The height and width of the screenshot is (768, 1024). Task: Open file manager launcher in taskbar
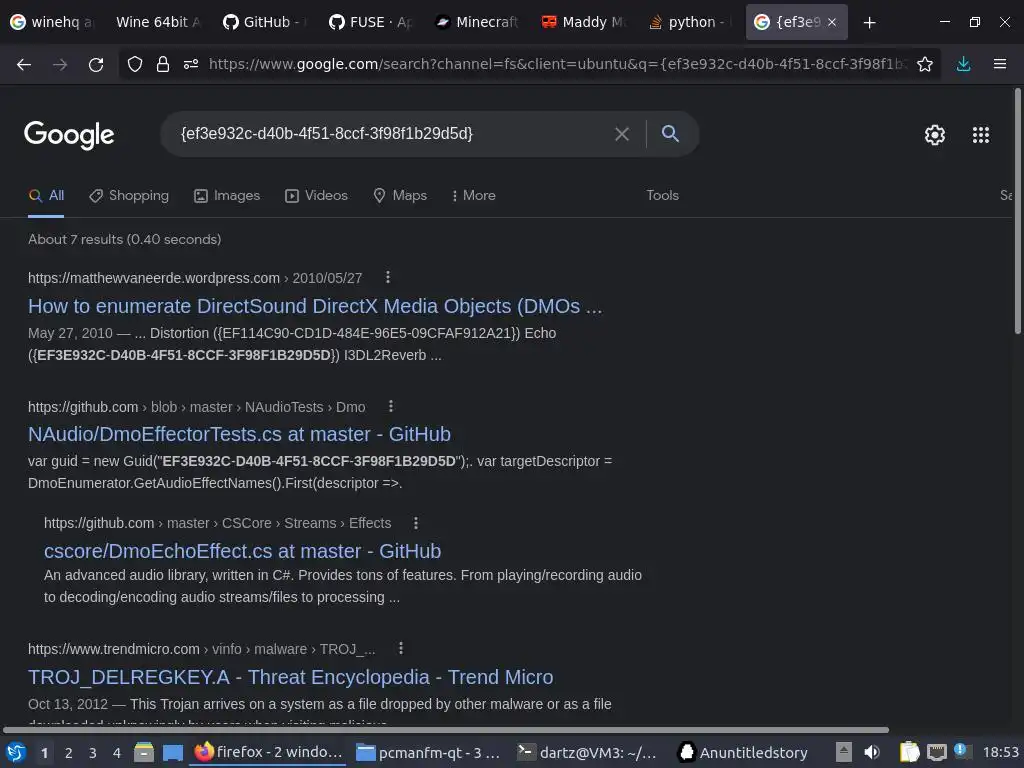click(144, 752)
